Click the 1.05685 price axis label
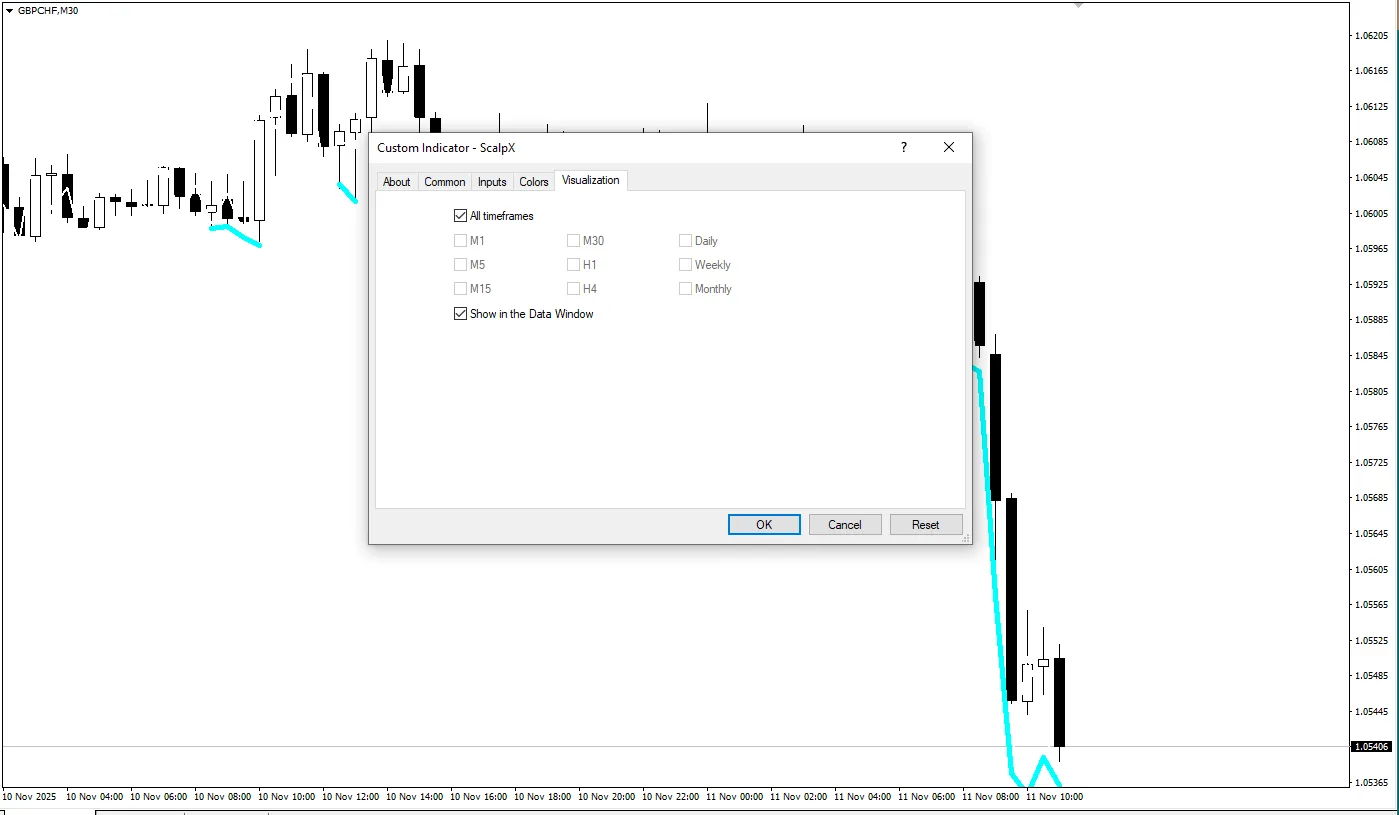 coord(1370,498)
